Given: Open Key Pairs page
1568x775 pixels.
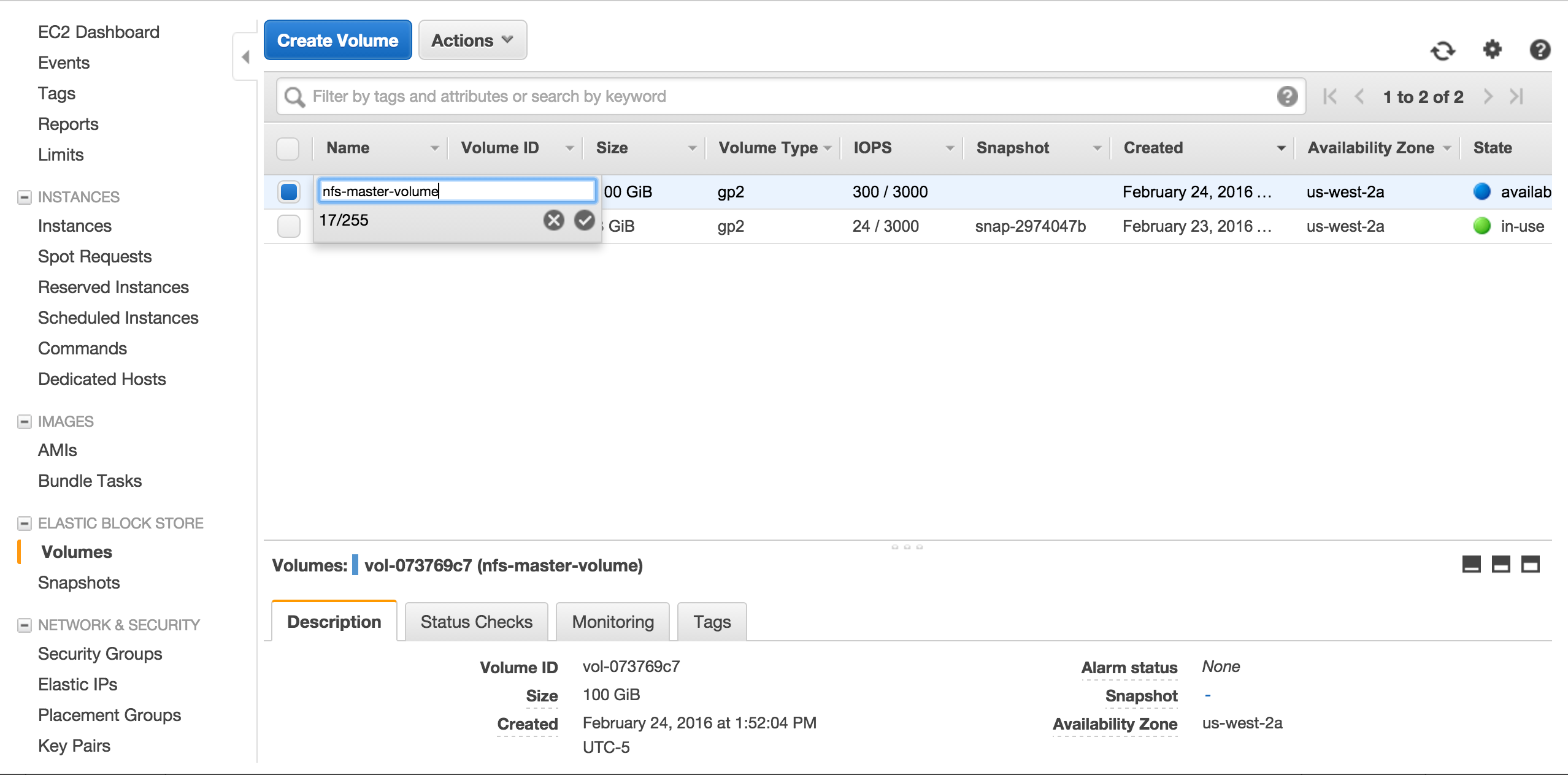Looking at the screenshot, I should (x=74, y=746).
